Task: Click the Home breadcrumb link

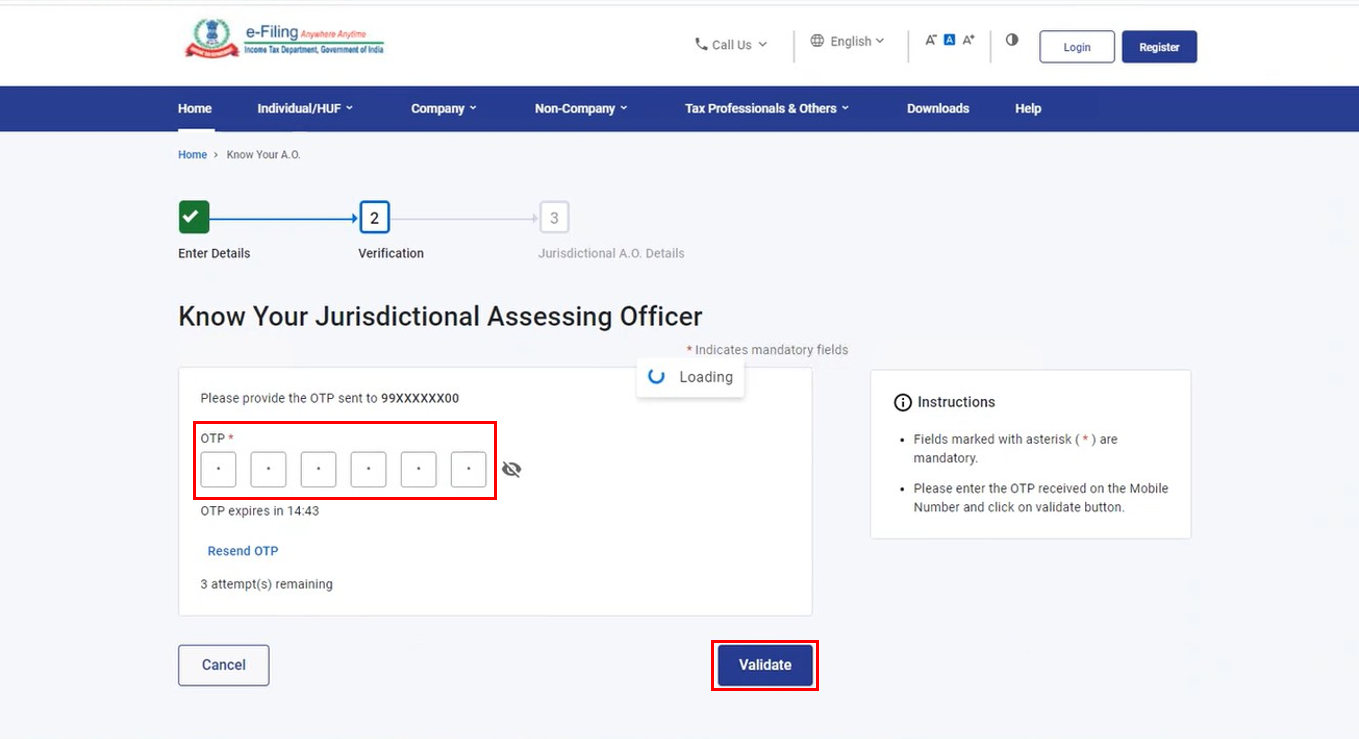Action: click(192, 155)
